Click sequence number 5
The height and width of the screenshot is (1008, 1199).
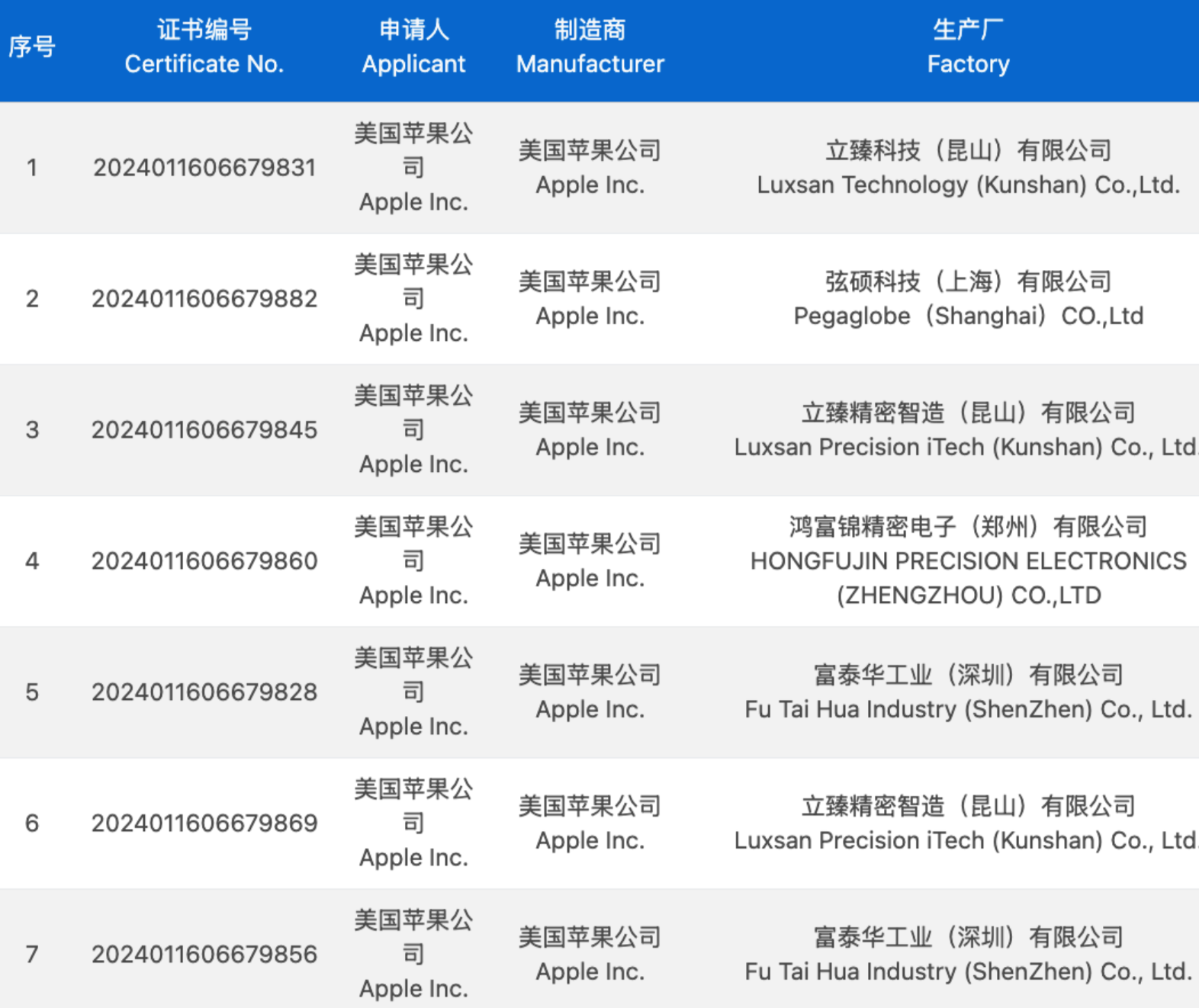coord(32,692)
